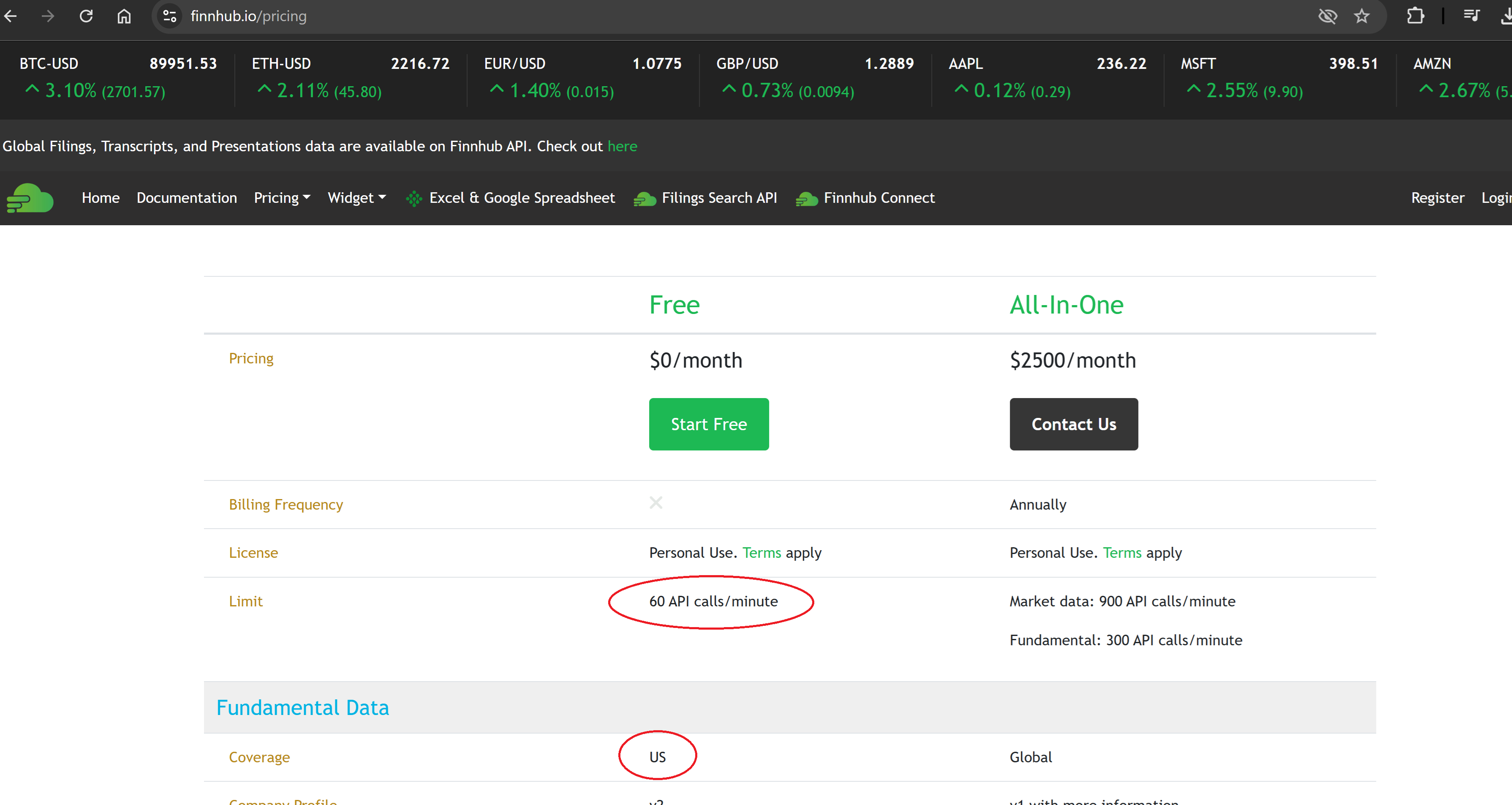View site information icon in address bar
Viewport: 1512px width, 805px height.
170,16
